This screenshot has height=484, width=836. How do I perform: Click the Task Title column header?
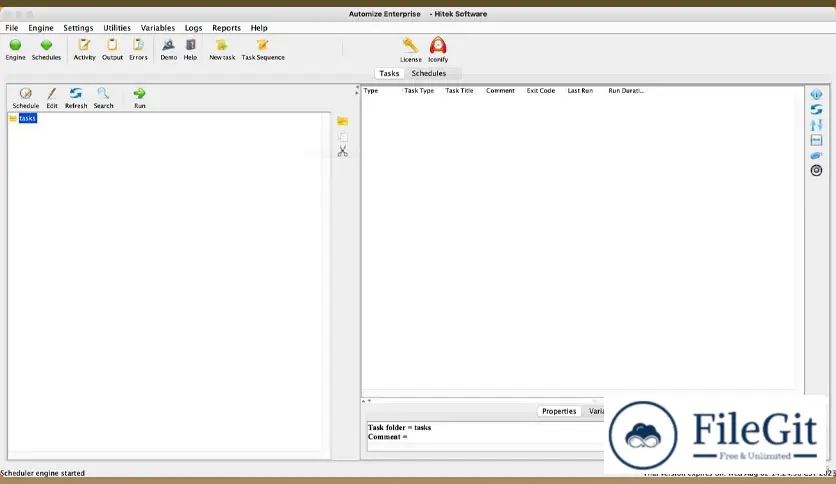pos(459,91)
